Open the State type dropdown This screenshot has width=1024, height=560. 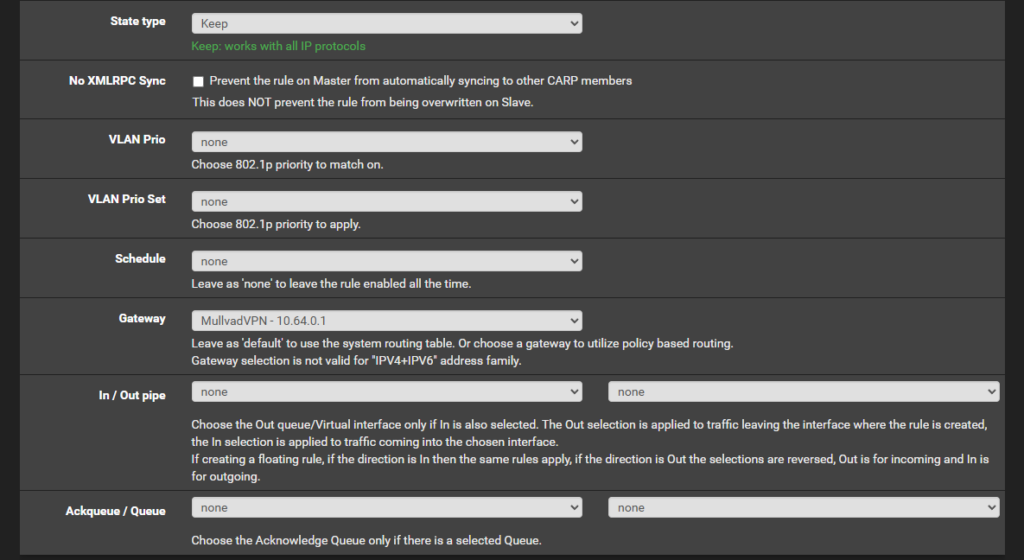[x=386, y=23]
